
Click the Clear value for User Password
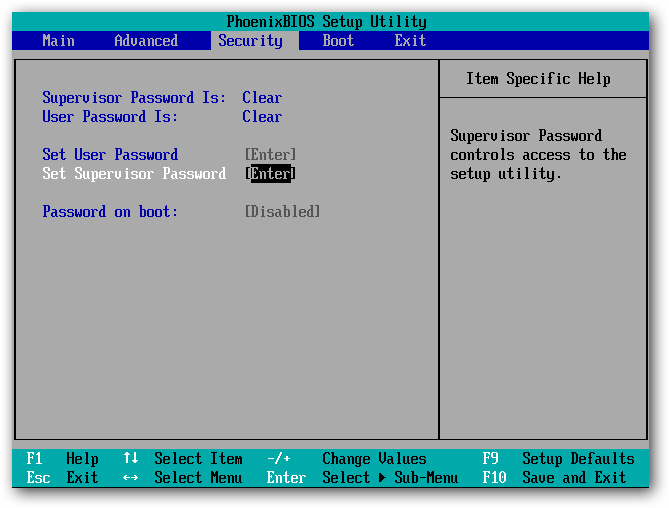262,116
